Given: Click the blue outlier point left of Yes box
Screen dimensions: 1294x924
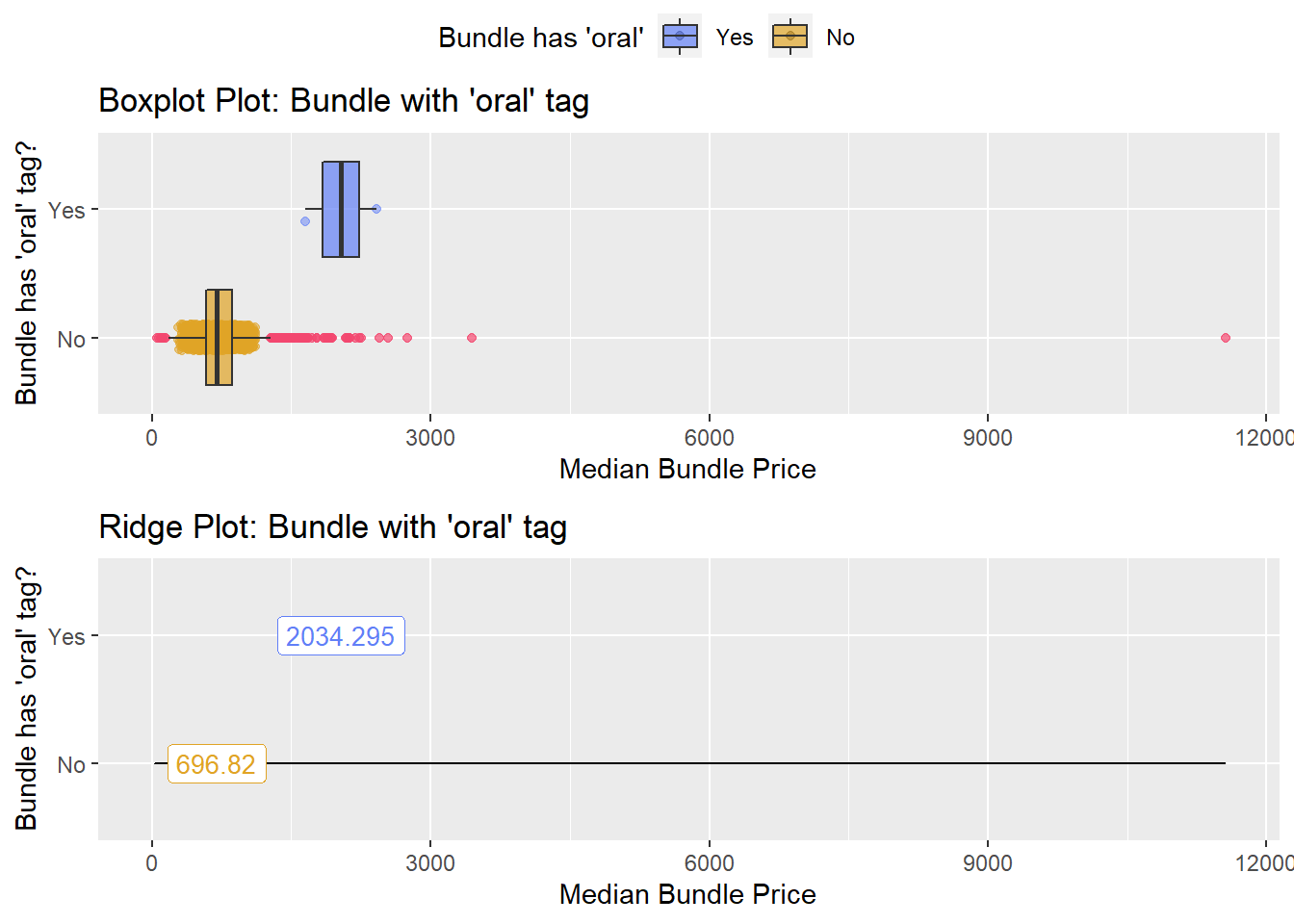Looking at the screenshot, I should coord(305,221).
